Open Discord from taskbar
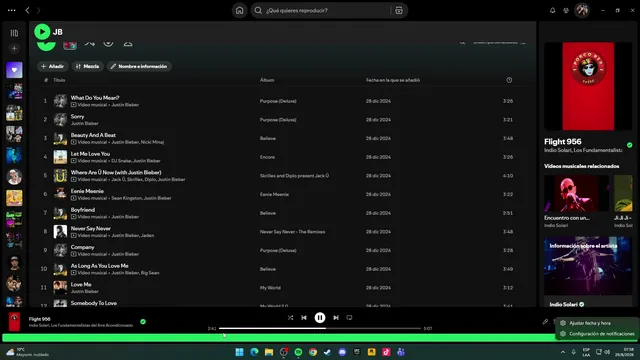The image size is (640, 360). click(x=342, y=352)
